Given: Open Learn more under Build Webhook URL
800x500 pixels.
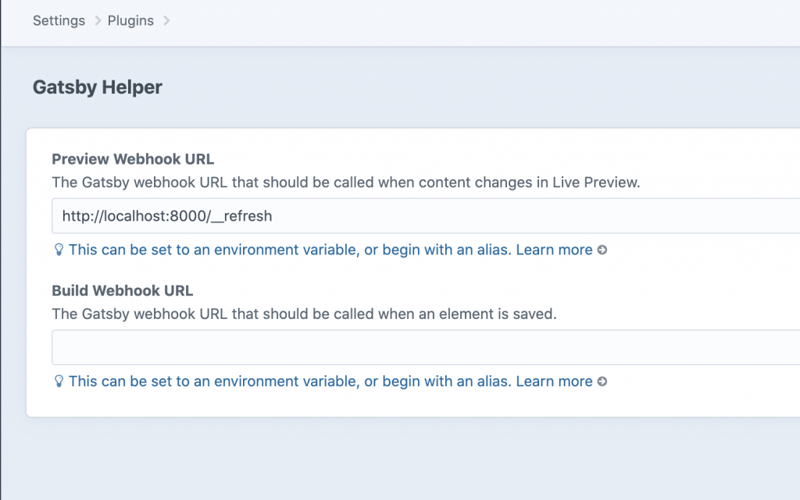Looking at the screenshot, I should pyautogui.click(x=554, y=381).
